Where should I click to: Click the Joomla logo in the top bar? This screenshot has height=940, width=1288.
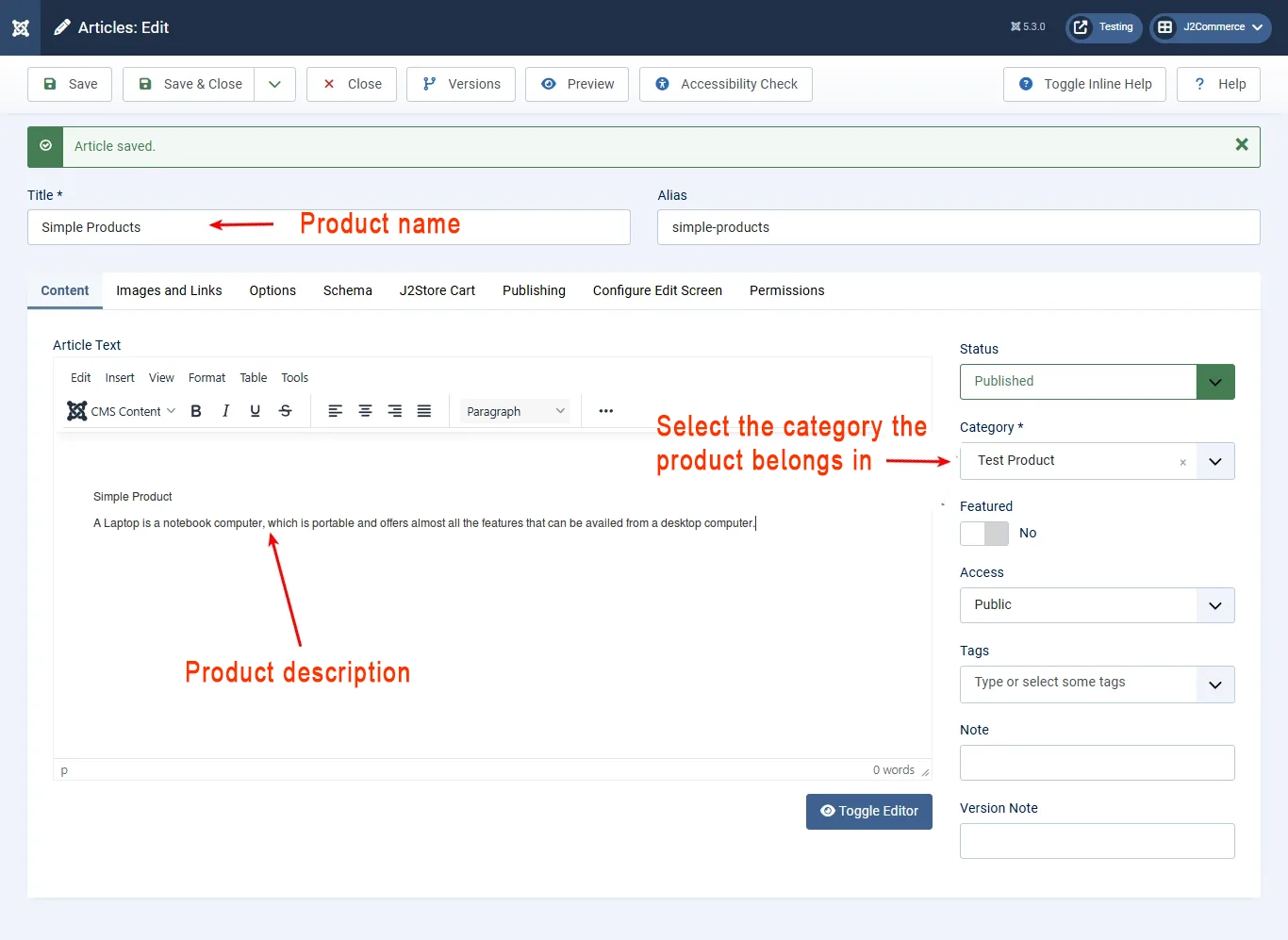tap(21, 27)
